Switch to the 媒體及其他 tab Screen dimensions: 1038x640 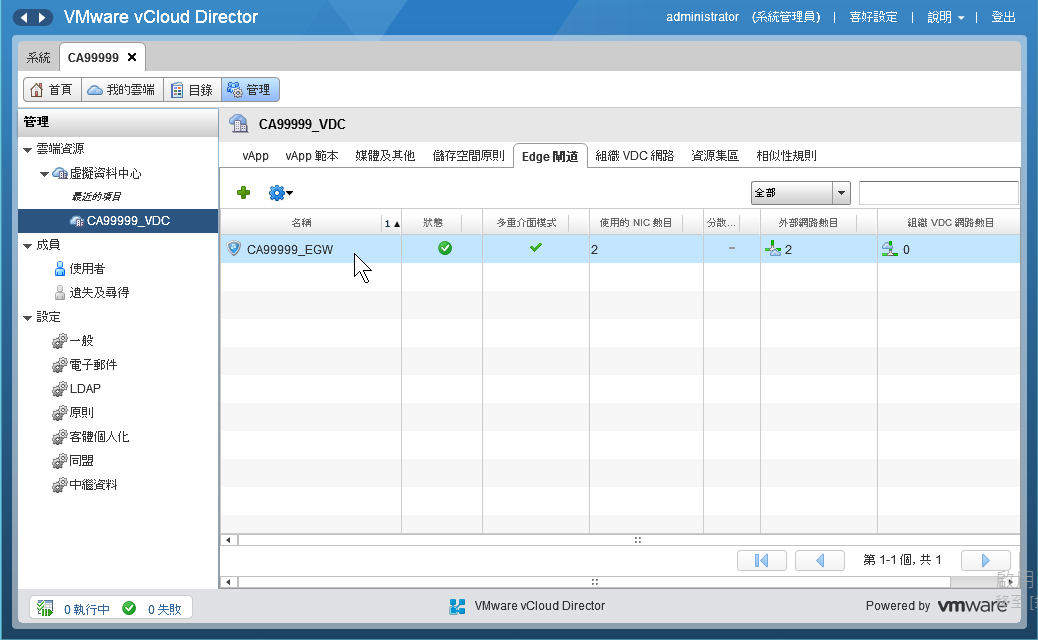click(385, 156)
